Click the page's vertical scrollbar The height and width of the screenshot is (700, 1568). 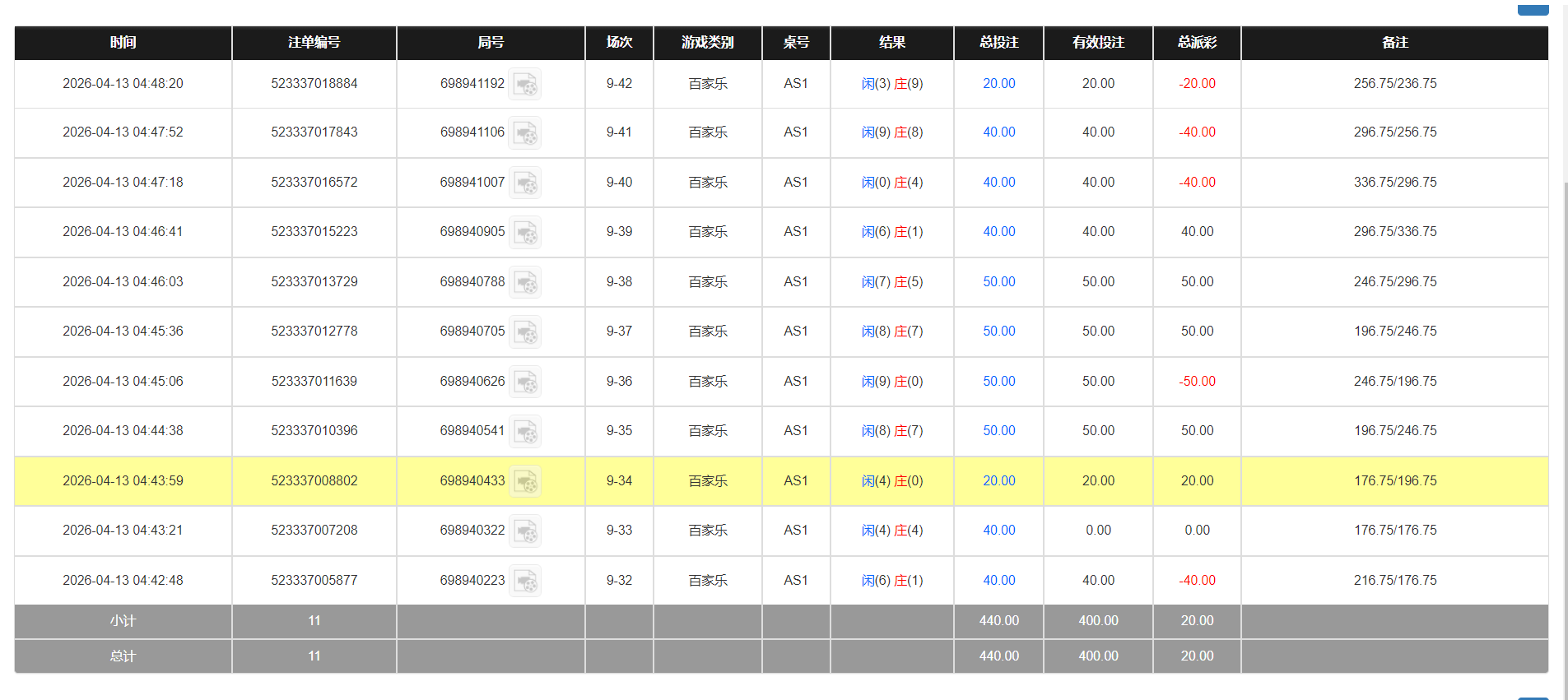pos(1565,329)
